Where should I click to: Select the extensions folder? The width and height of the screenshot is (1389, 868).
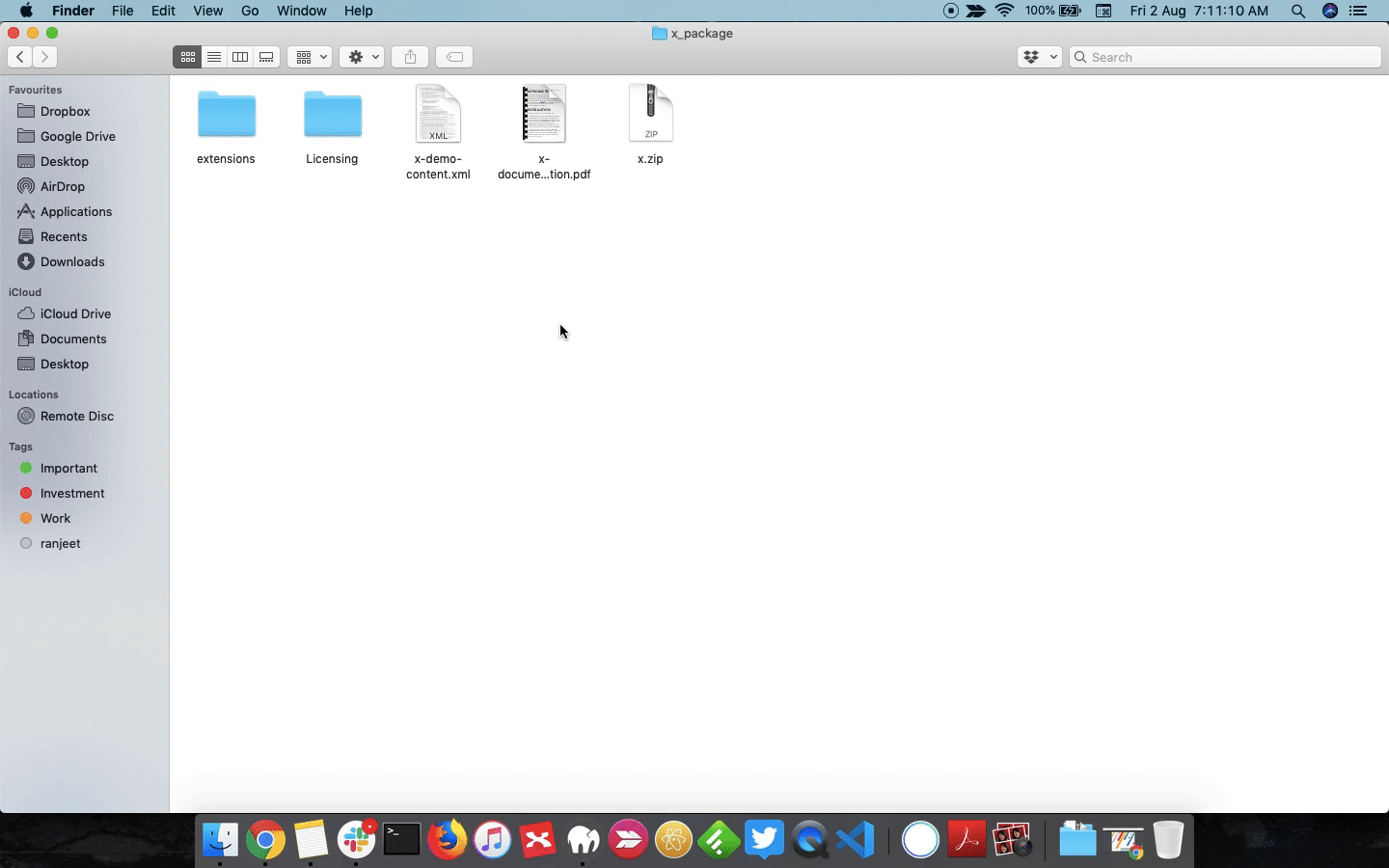(226, 126)
